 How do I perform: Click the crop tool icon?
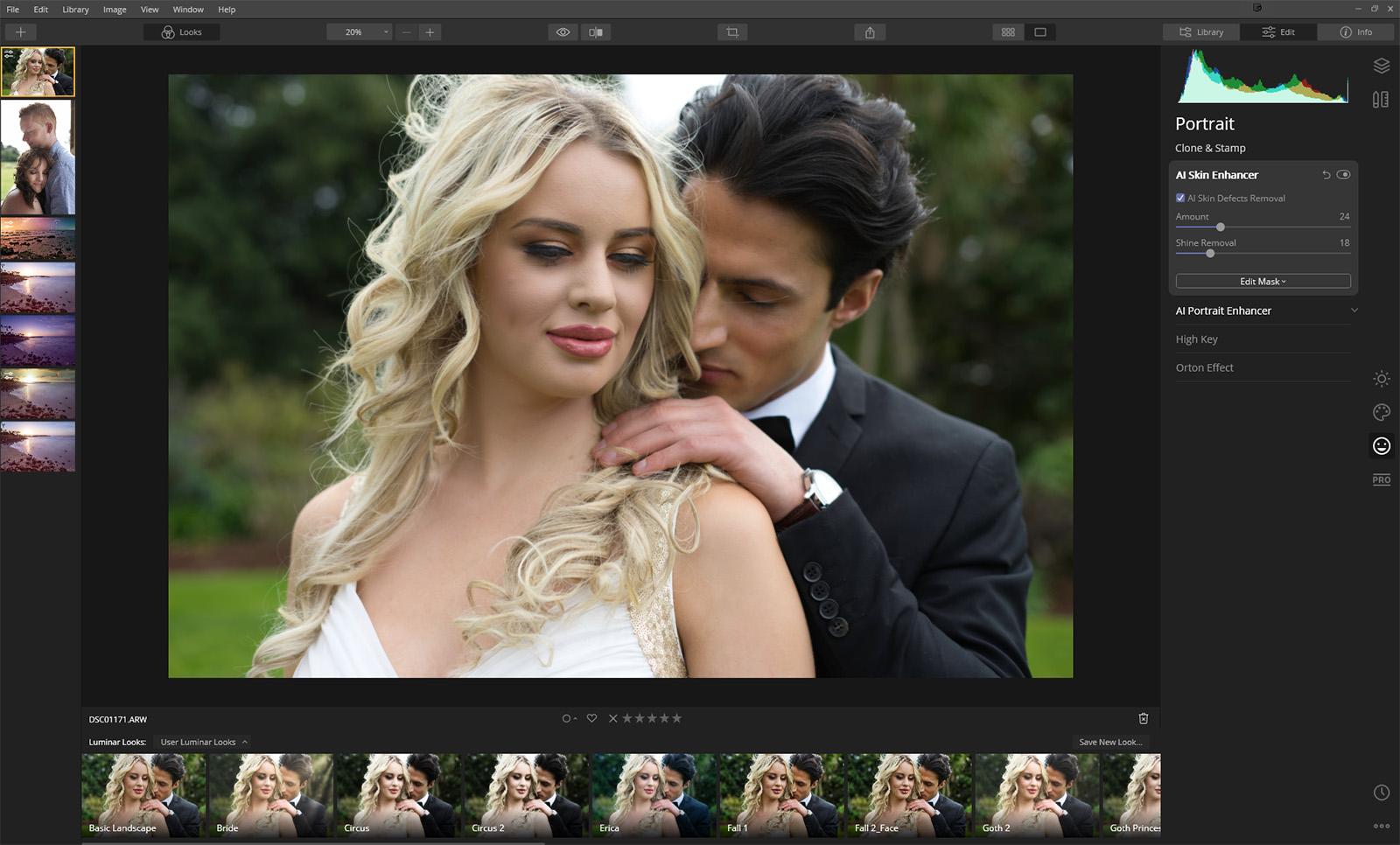click(732, 32)
